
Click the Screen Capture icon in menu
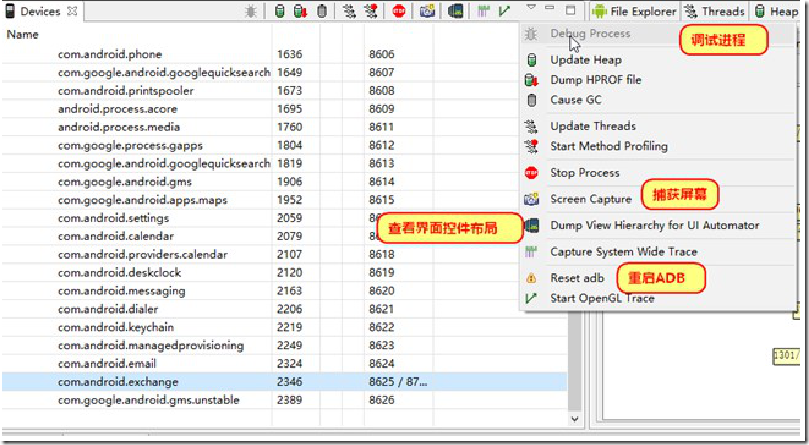coord(531,199)
